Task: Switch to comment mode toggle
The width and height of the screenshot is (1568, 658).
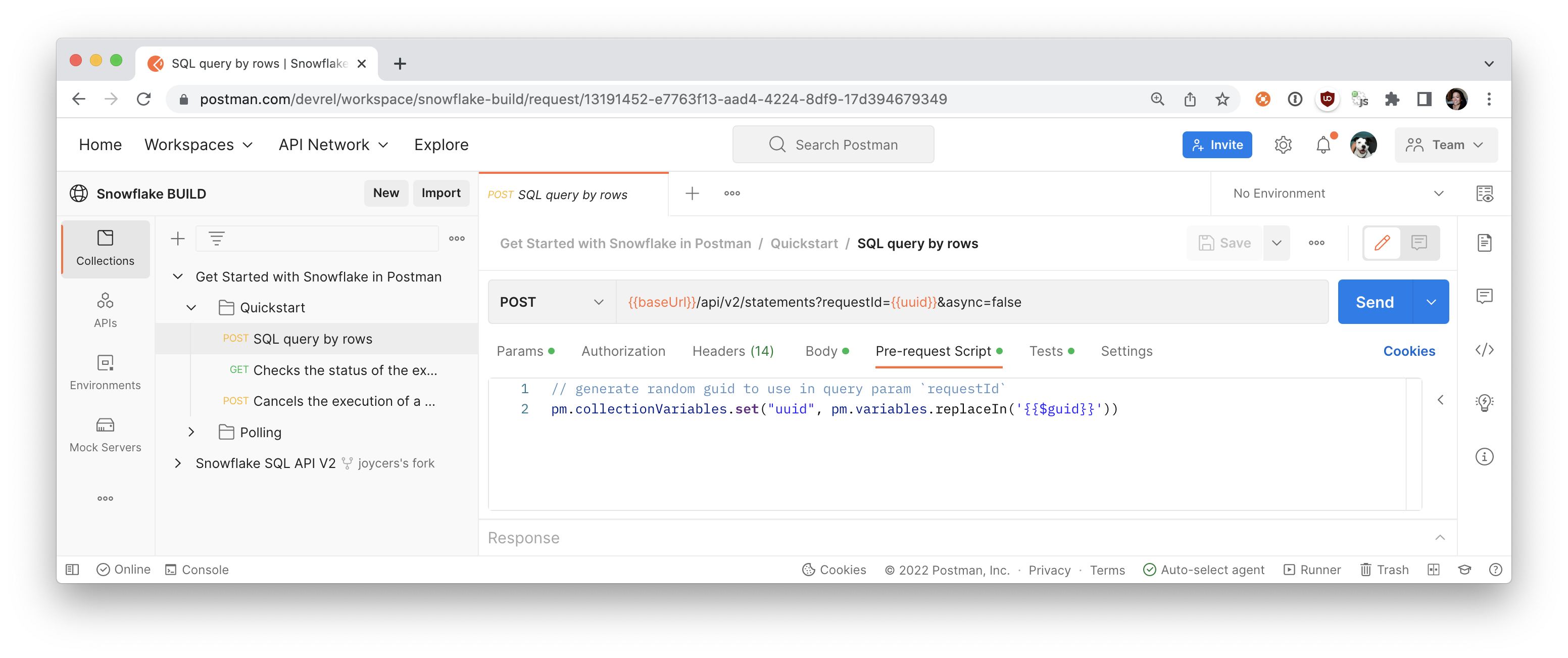Action: point(1419,243)
